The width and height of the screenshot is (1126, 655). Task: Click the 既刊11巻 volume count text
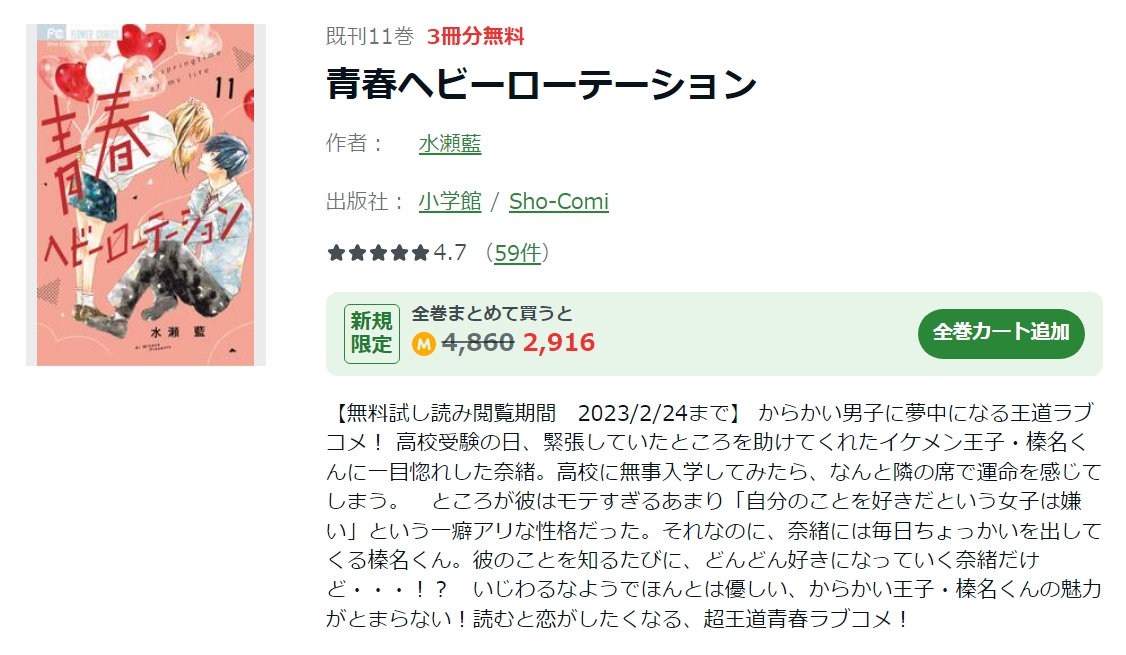point(370,36)
